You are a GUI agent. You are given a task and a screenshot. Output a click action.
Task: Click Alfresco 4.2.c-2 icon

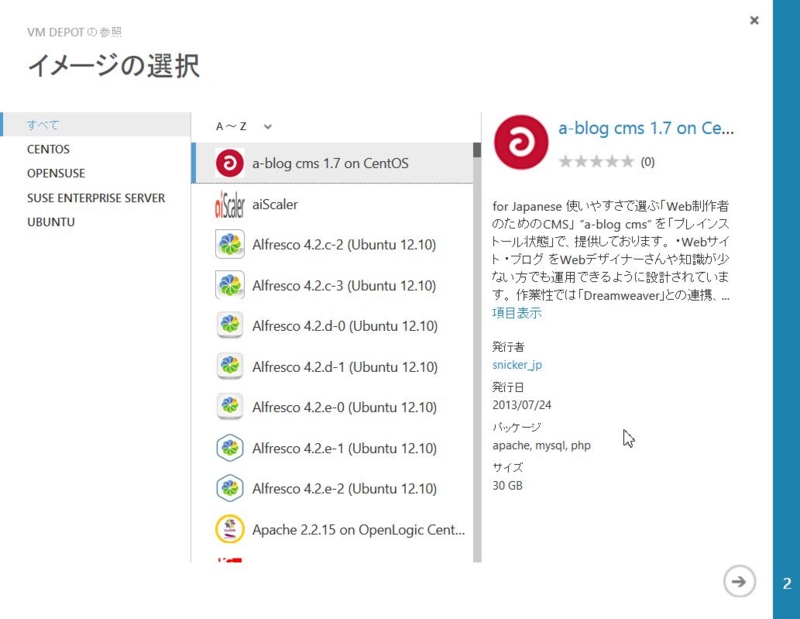coord(230,244)
